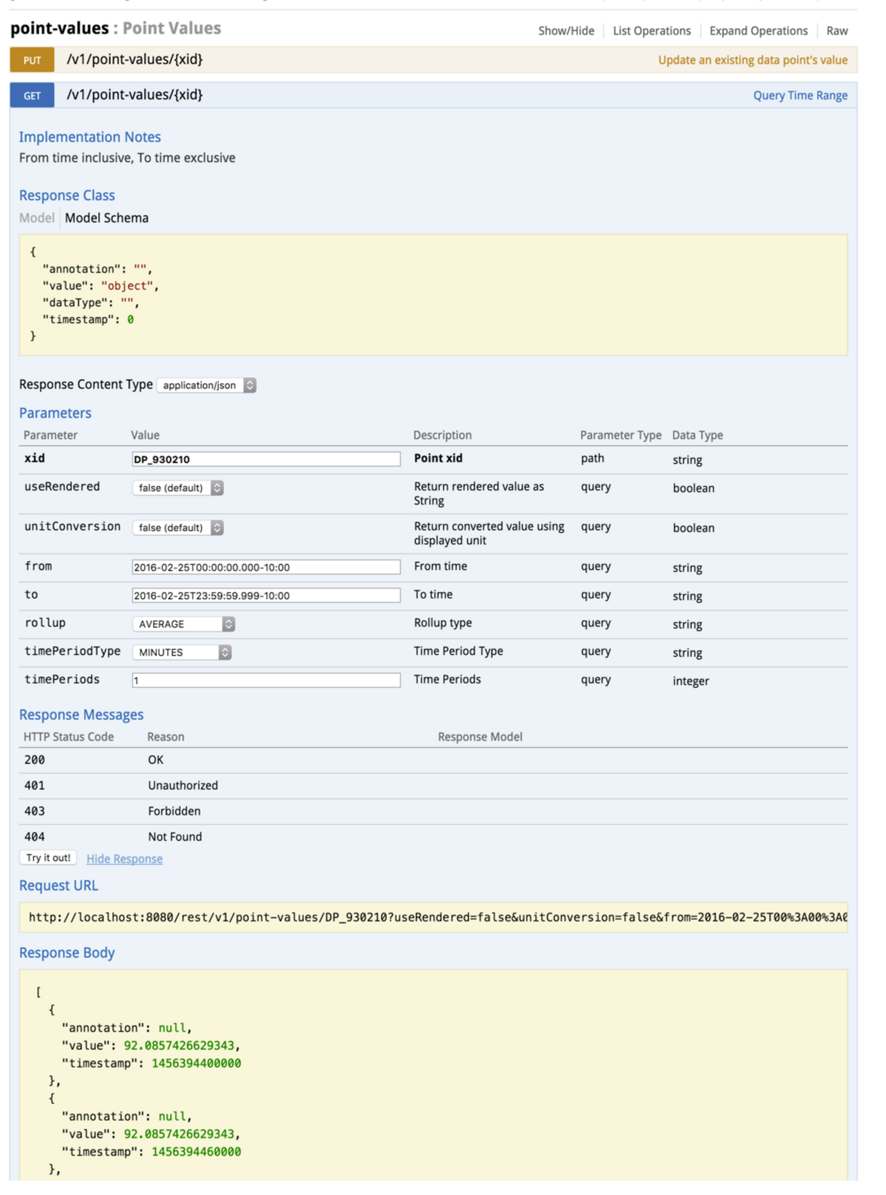Viewport: 886px width, 1195px height.
Task: Click the Request URL box
Action: click(x=433, y=918)
